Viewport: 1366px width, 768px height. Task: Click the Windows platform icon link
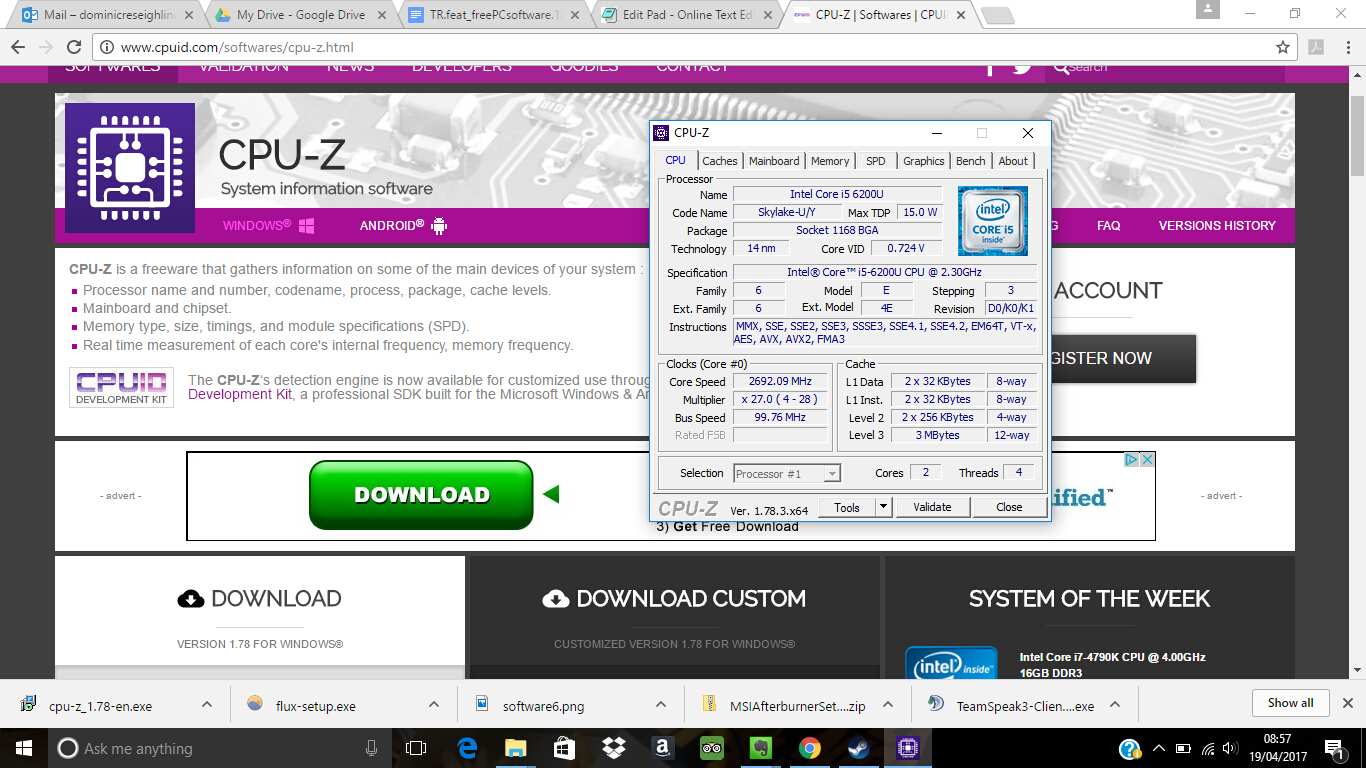click(306, 226)
